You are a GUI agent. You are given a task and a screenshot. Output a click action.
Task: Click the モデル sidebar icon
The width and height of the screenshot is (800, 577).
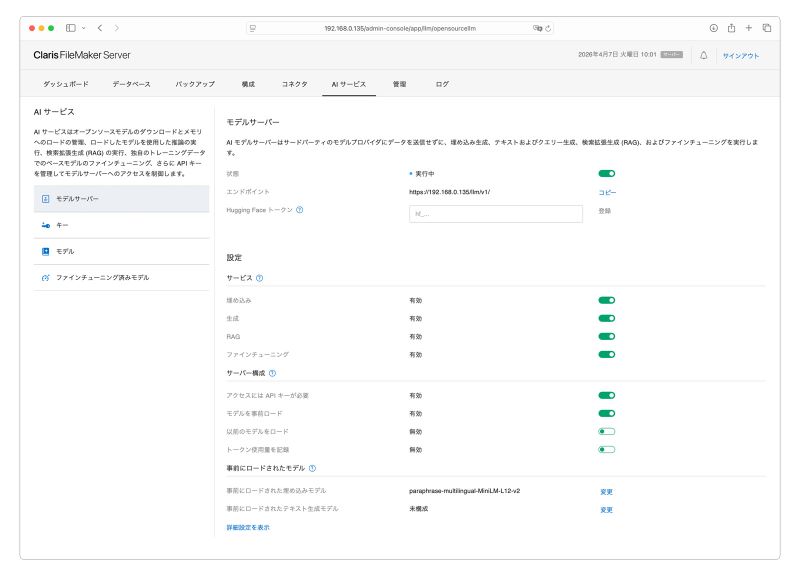tap(45, 251)
